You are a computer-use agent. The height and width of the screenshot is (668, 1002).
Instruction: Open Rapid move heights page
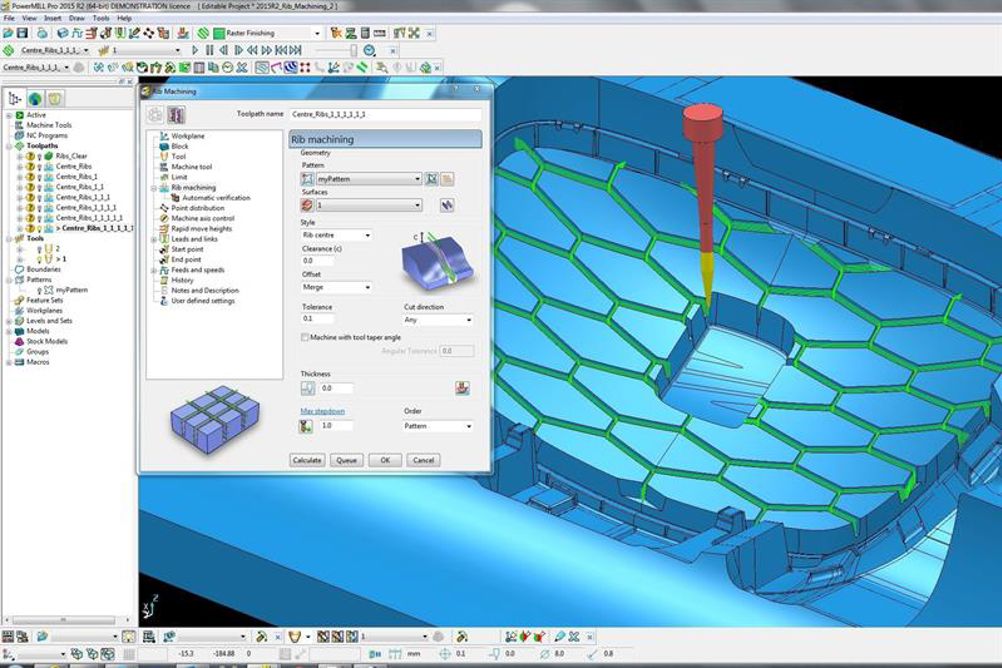pyautogui.click(x=201, y=229)
